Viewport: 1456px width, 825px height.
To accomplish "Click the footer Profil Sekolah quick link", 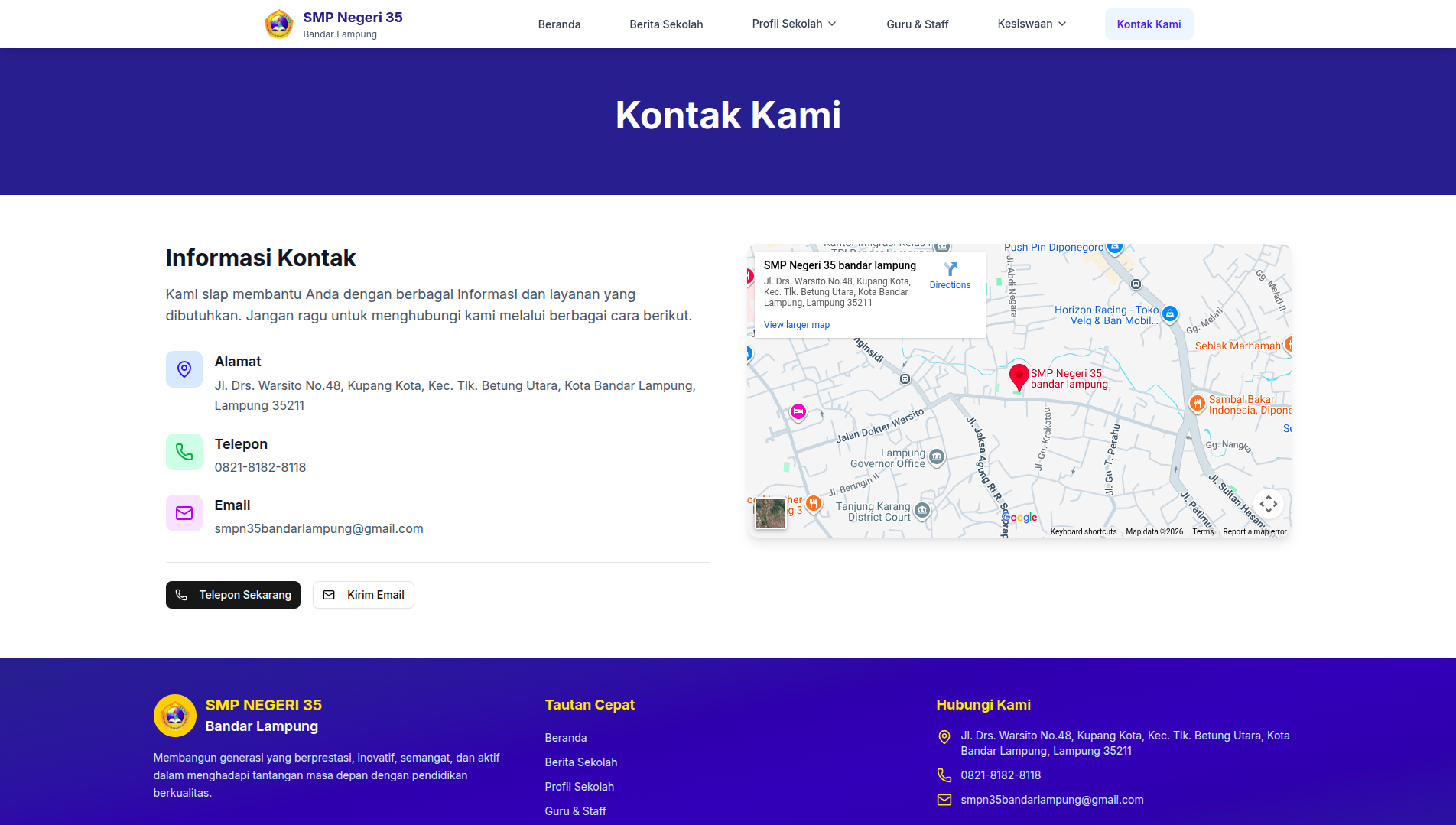I will coord(580,787).
